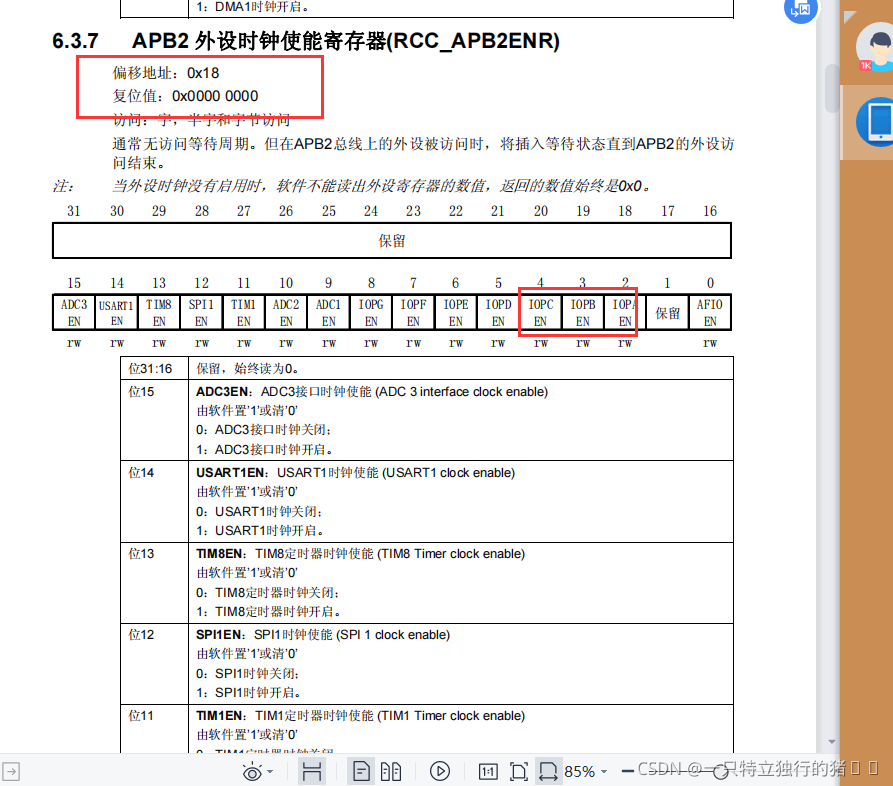The image size is (893, 786).
Task: Toggle the left sidebar panel open
Action: 10,770
